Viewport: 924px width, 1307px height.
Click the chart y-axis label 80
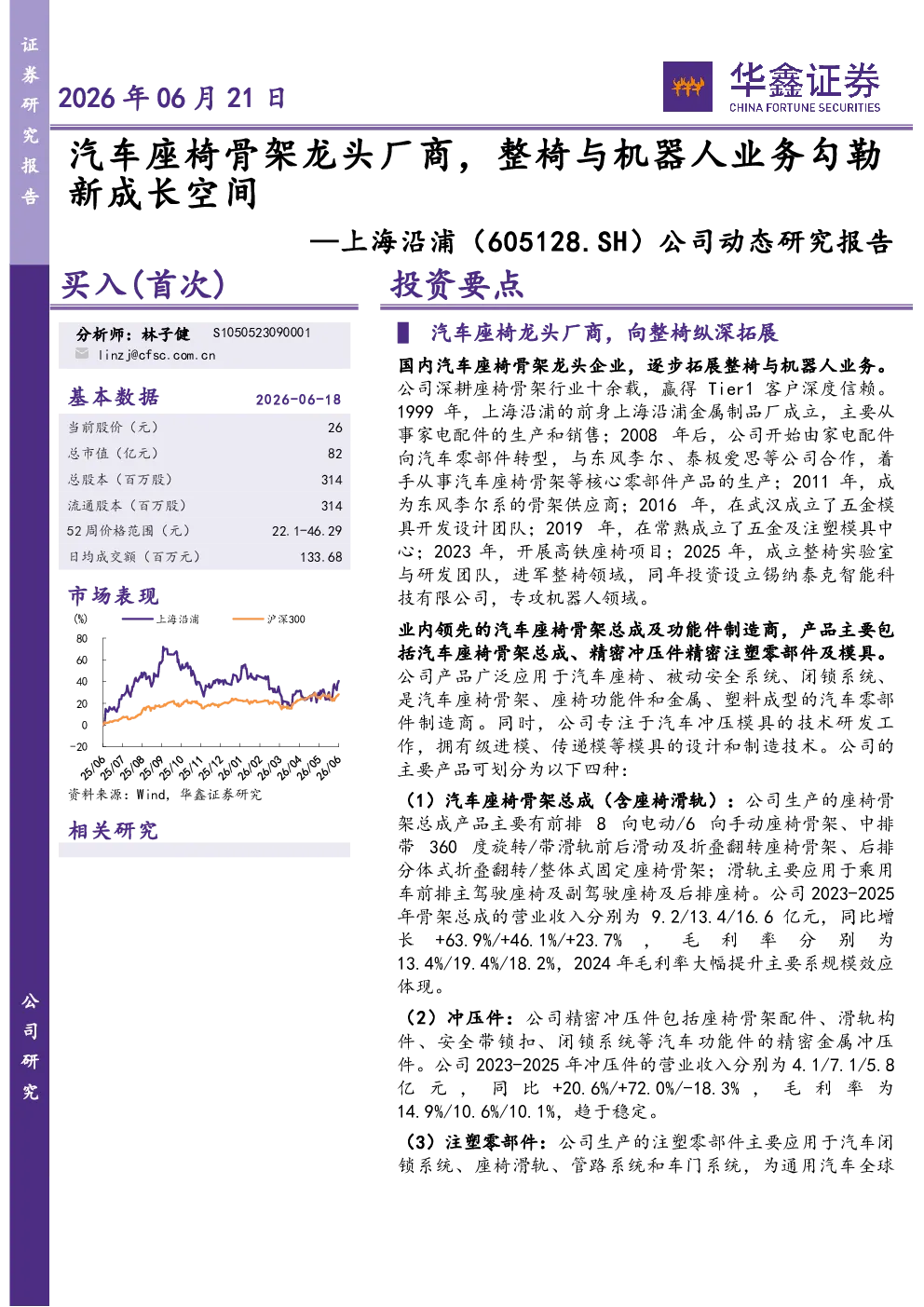82,639
